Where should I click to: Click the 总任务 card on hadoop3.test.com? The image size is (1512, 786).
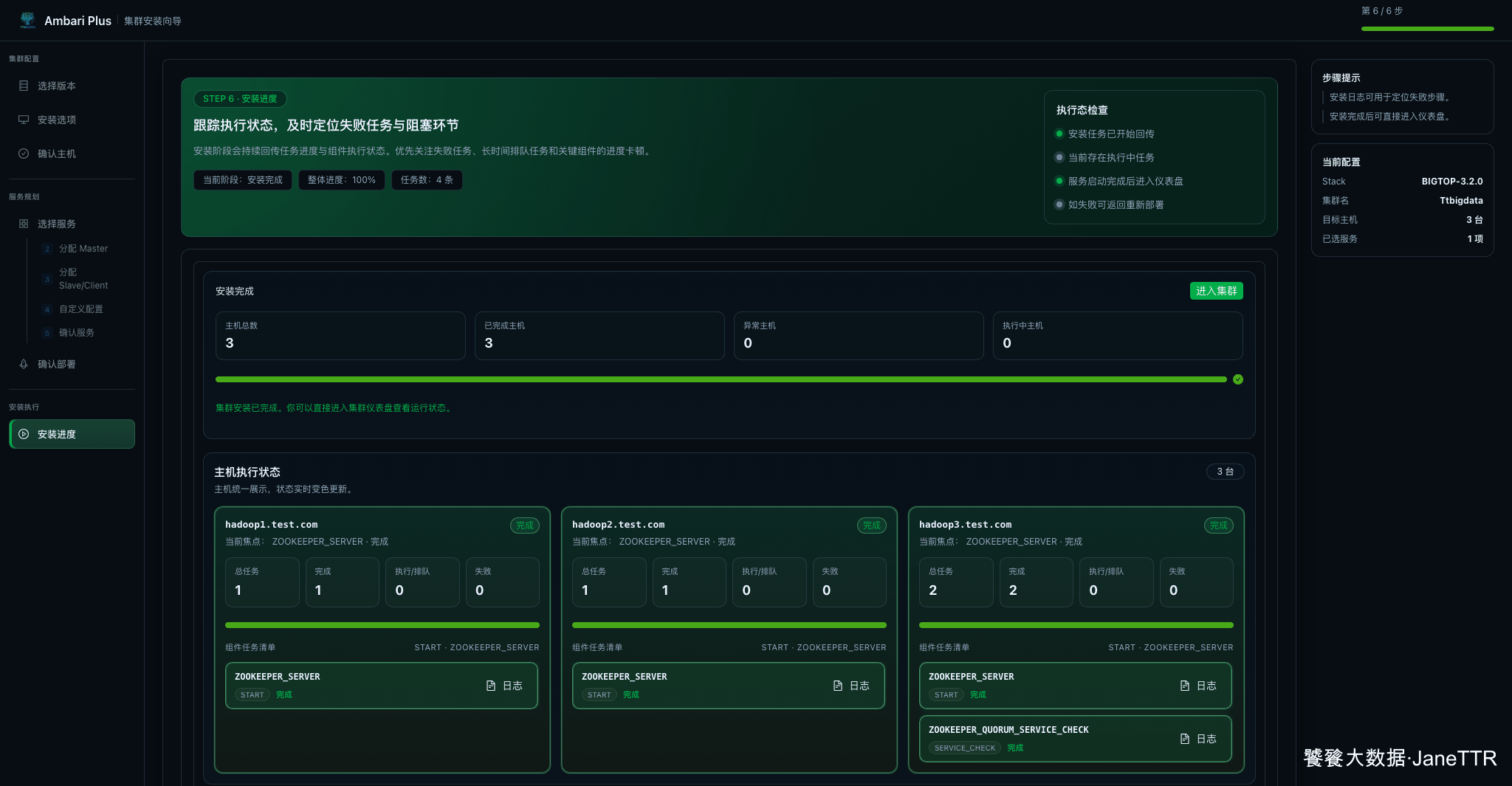coord(956,582)
